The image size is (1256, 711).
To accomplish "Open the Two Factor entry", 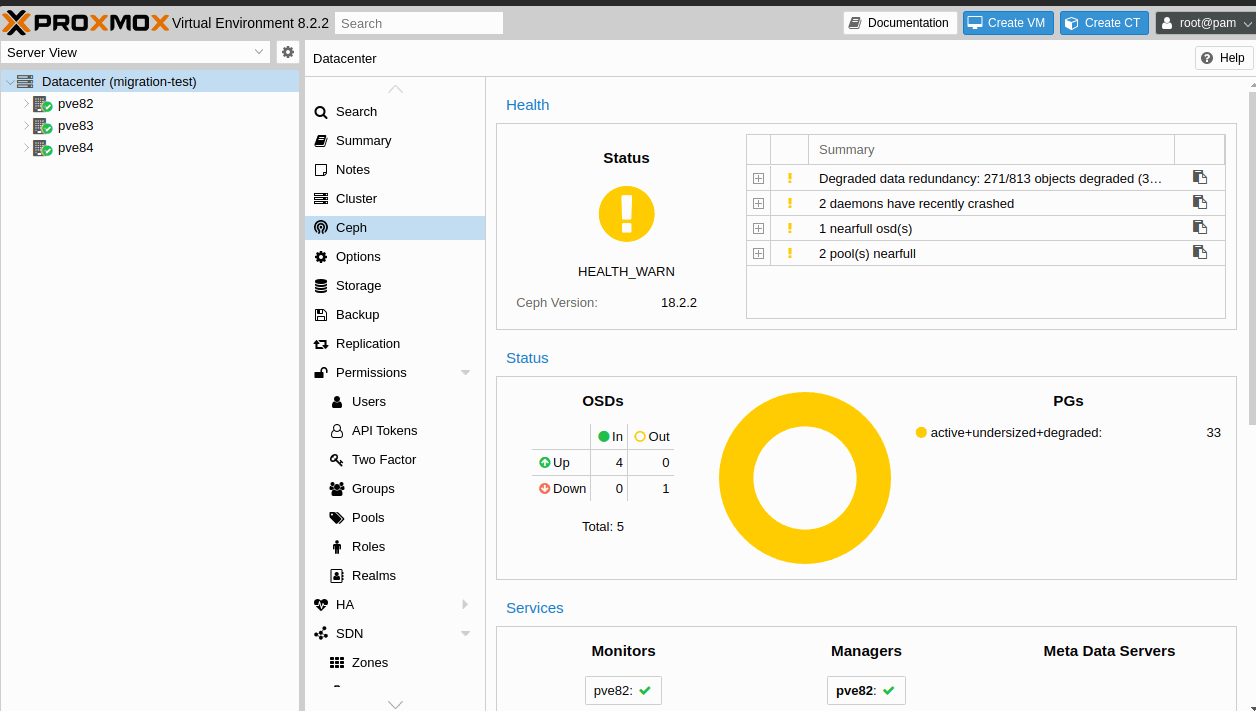I will click(x=395, y=460).
